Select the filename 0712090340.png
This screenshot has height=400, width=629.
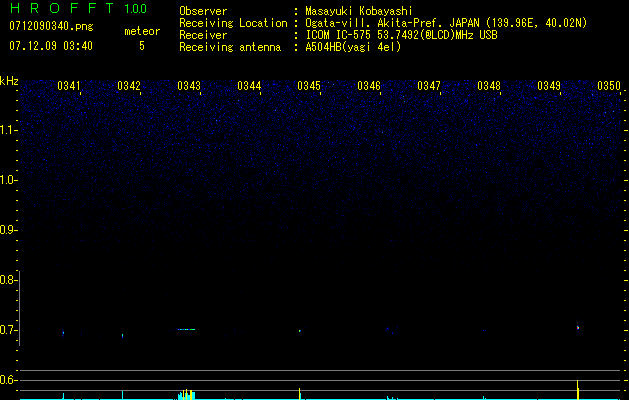pyautogui.click(x=51, y=26)
